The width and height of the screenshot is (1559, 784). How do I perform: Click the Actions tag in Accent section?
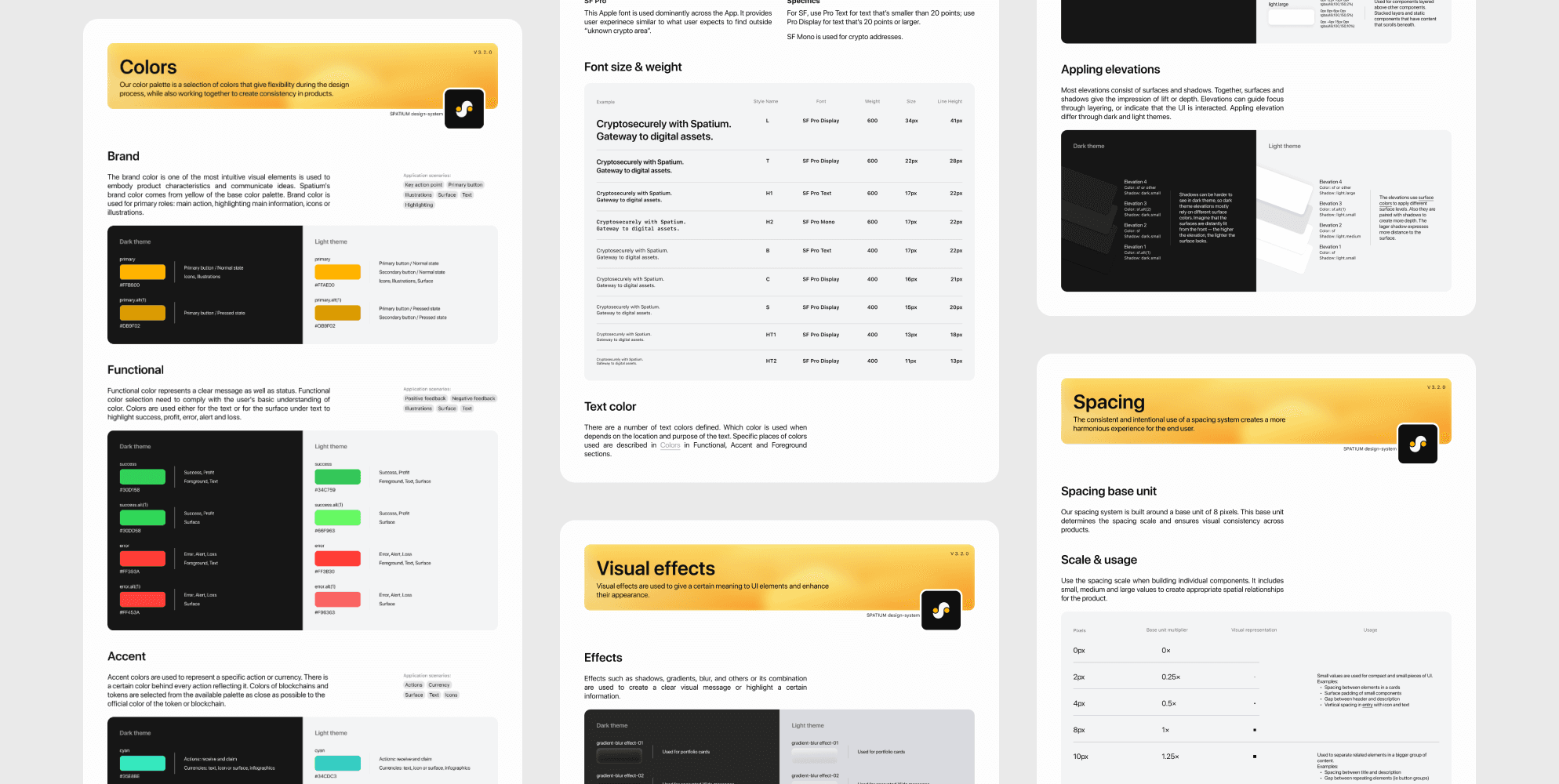[x=414, y=685]
